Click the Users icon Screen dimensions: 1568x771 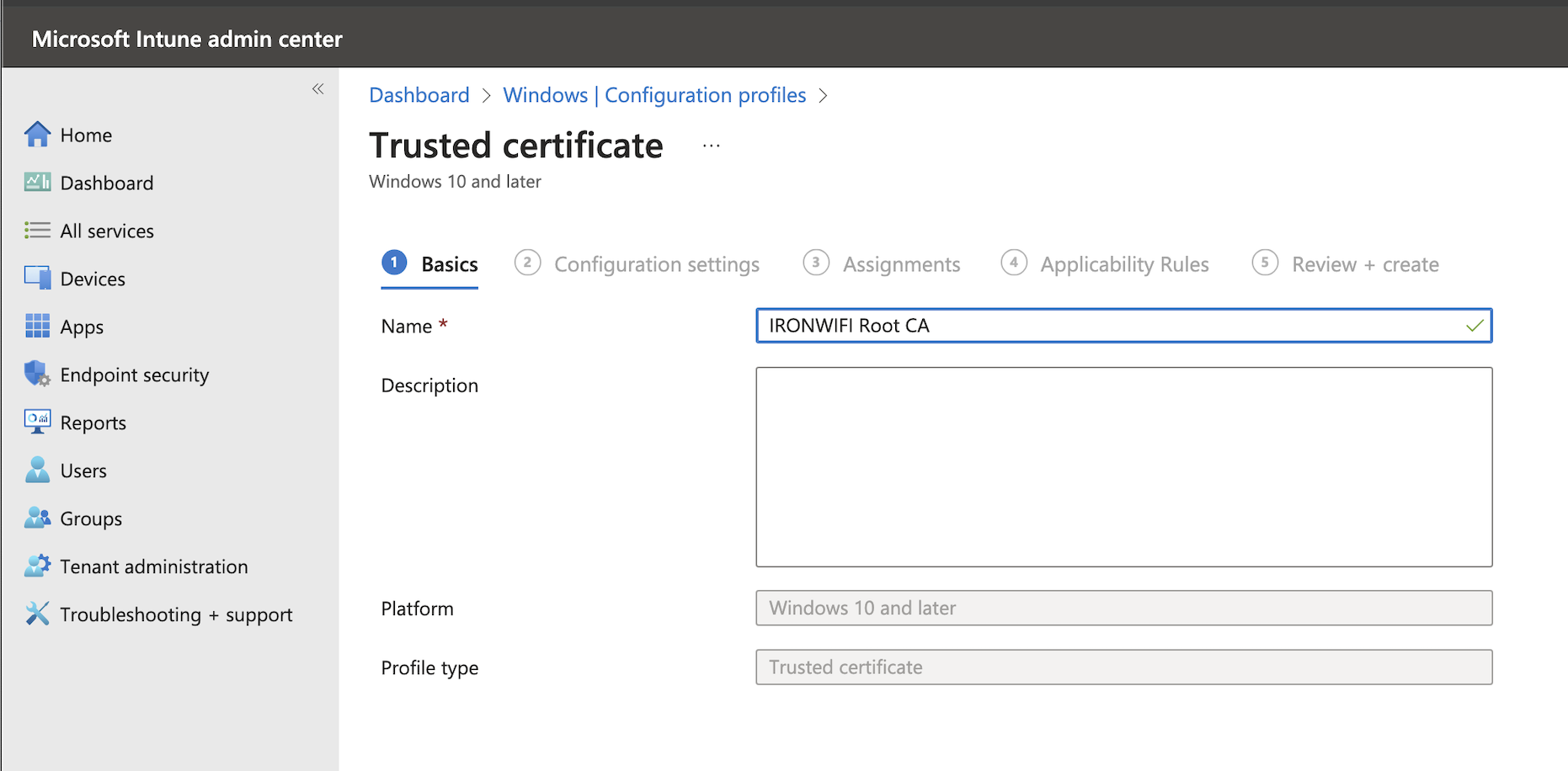[38, 470]
